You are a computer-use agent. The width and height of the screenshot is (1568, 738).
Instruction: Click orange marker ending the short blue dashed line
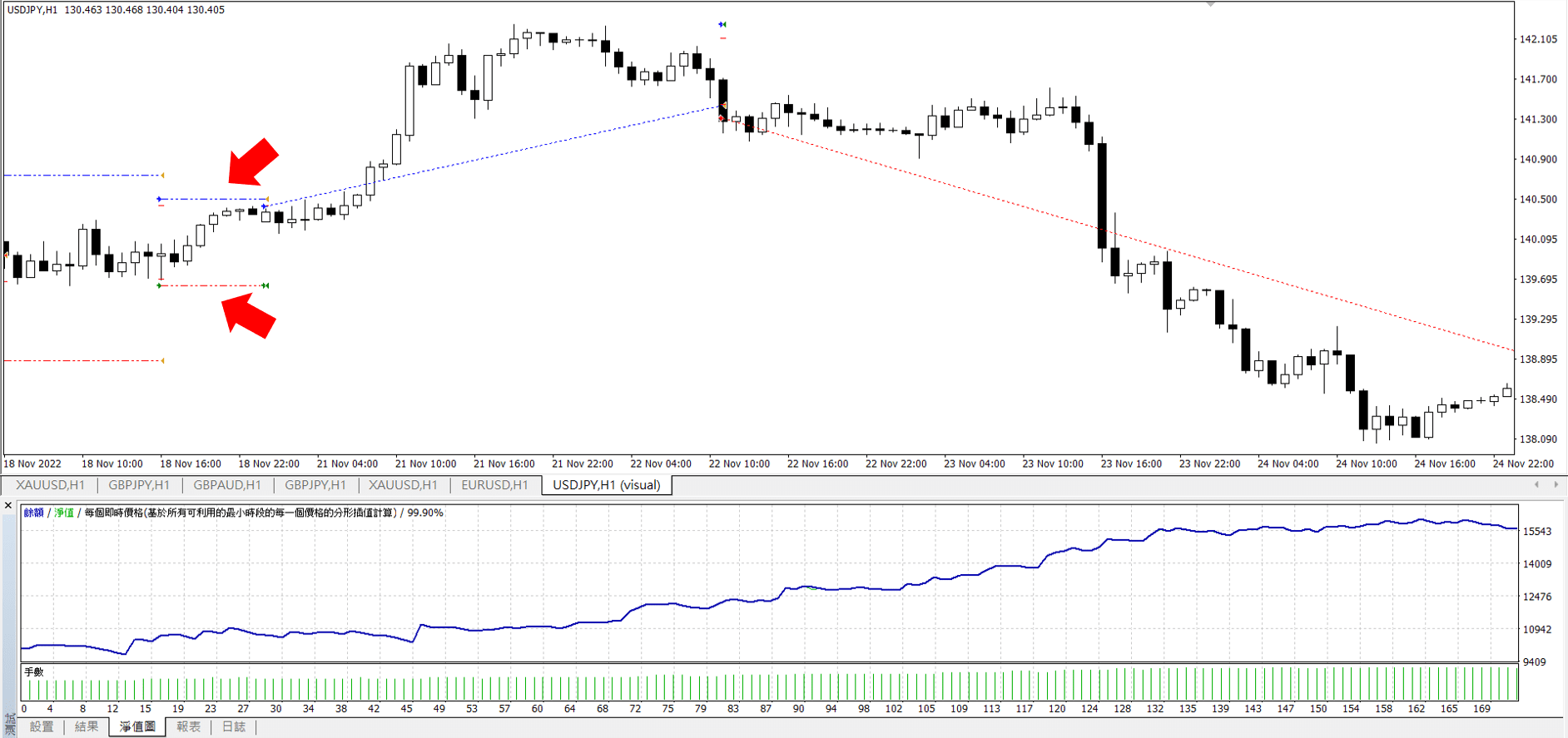click(x=265, y=199)
